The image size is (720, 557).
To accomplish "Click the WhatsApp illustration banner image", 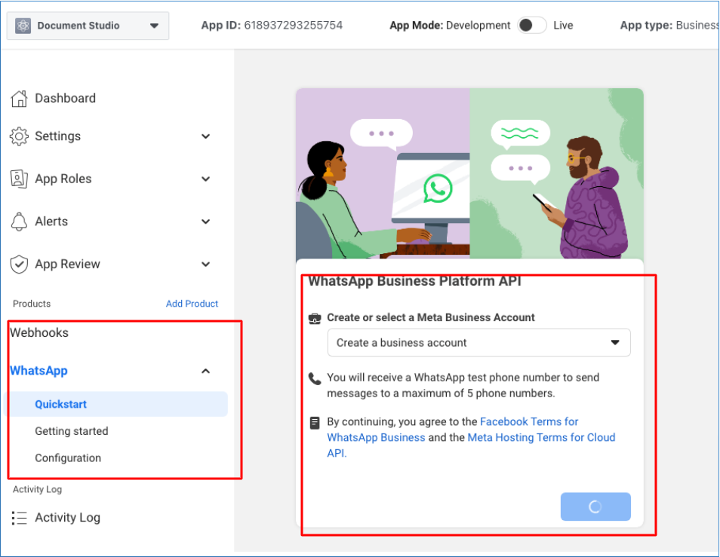I will coord(470,174).
